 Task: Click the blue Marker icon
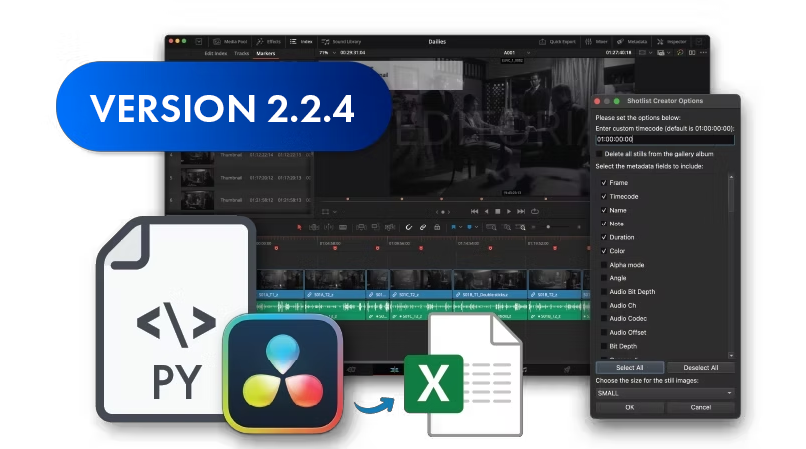pos(469,227)
